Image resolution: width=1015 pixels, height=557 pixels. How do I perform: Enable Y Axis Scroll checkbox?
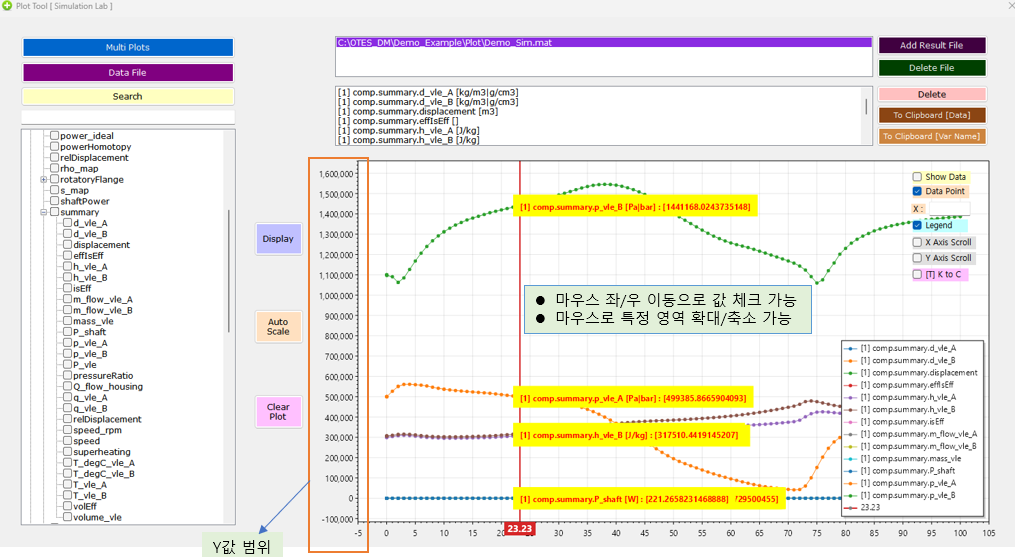tap(917, 258)
